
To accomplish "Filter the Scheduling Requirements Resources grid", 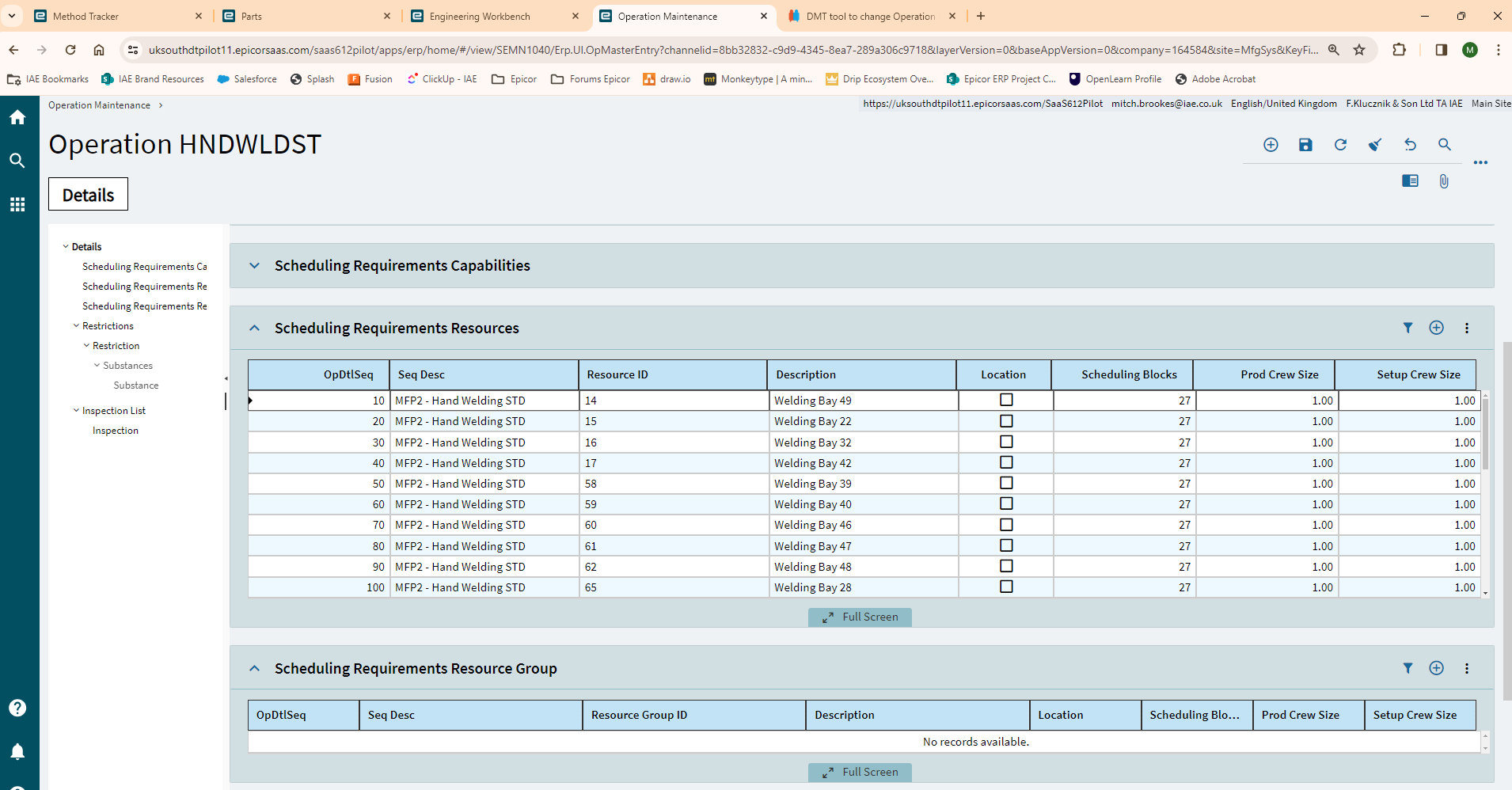I will pyautogui.click(x=1408, y=328).
